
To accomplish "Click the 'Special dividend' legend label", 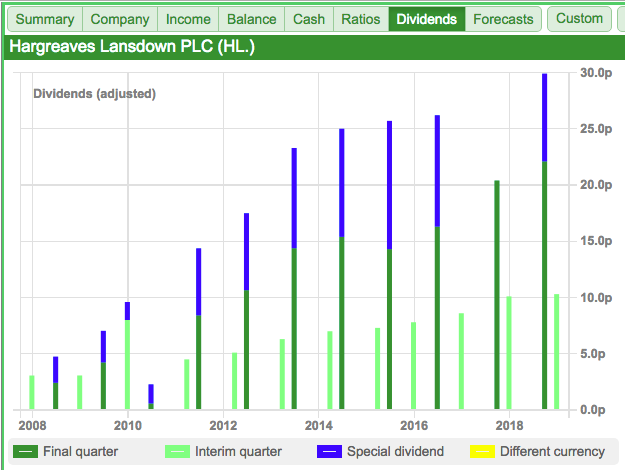I will (x=395, y=452).
